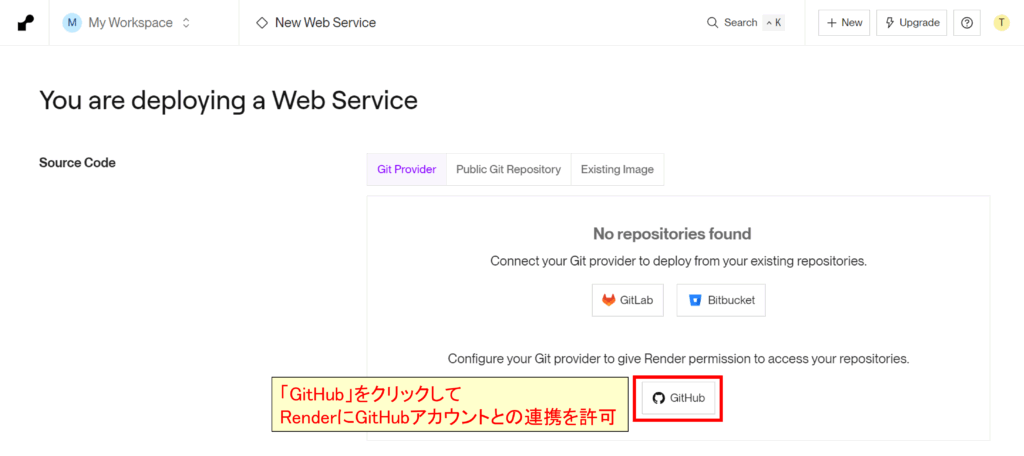Click the + New button
This screenshot has height=456, width=1024.
tap(844, 23)
